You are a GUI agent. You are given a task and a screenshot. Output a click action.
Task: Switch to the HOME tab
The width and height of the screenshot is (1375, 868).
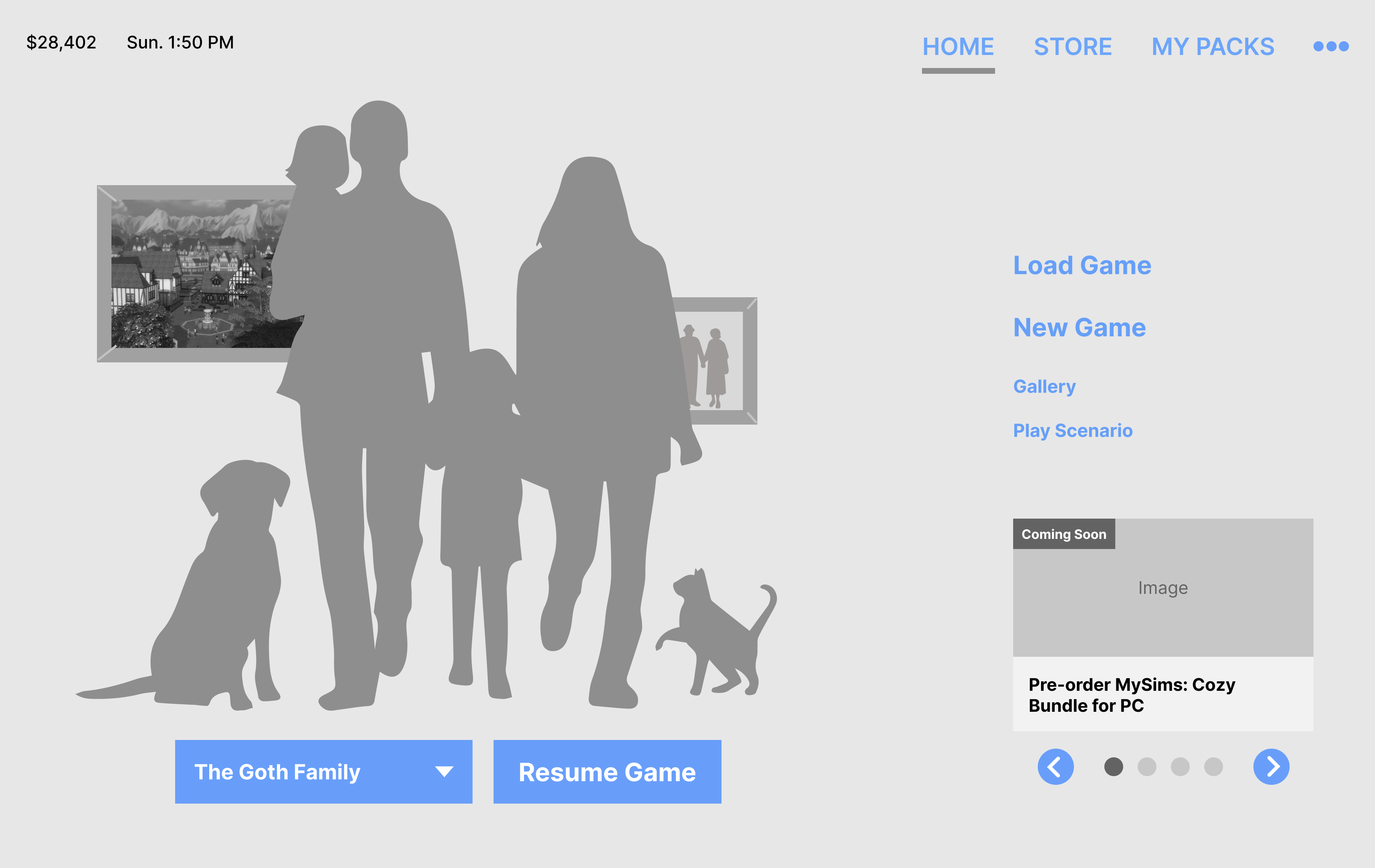pos(958,47)
